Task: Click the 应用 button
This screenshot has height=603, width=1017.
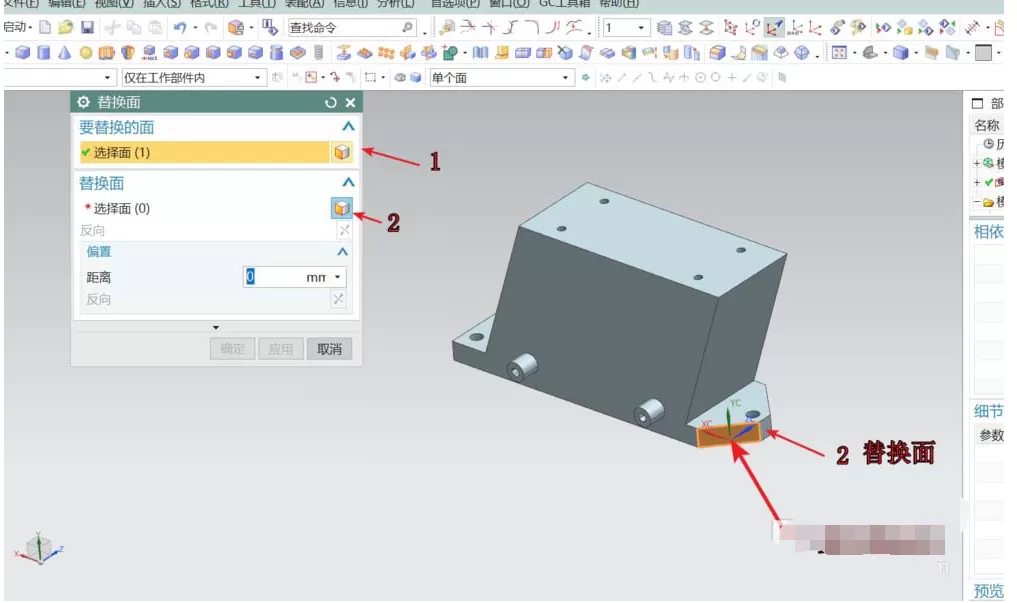Action: pyautogui.click(x=281, y=349)
